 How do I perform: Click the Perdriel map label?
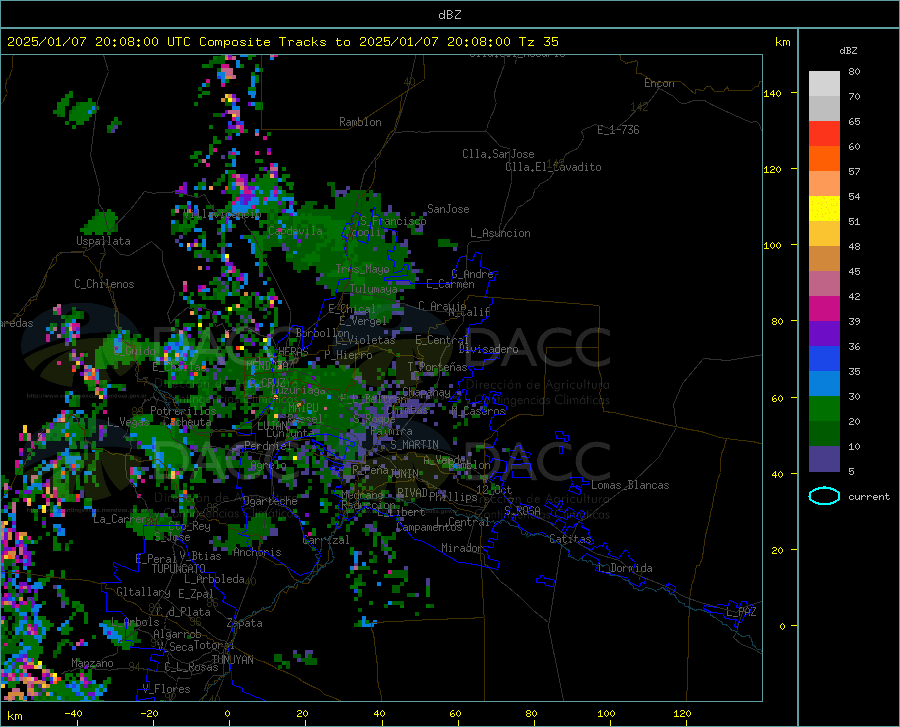[268, 446]
